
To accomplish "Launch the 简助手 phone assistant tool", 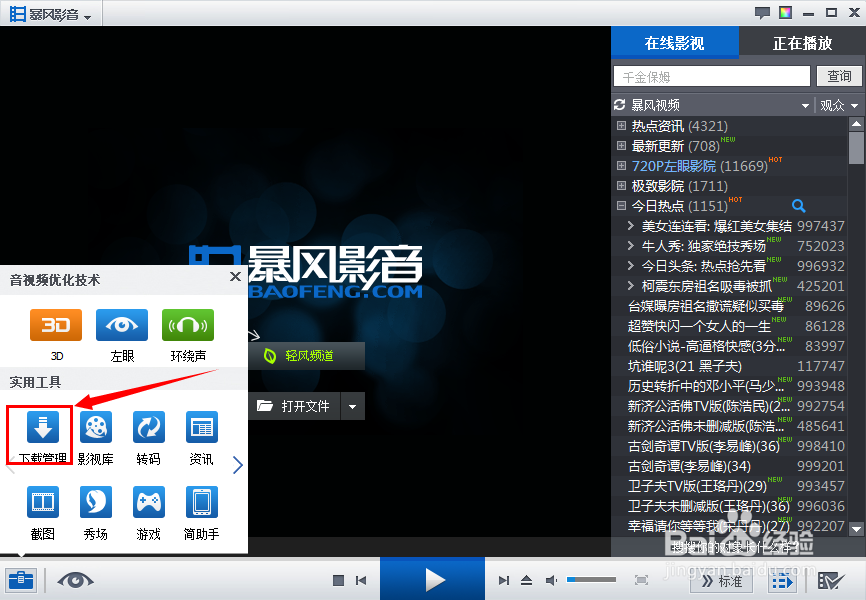I will pyautogui.click(x=202, y=502).
